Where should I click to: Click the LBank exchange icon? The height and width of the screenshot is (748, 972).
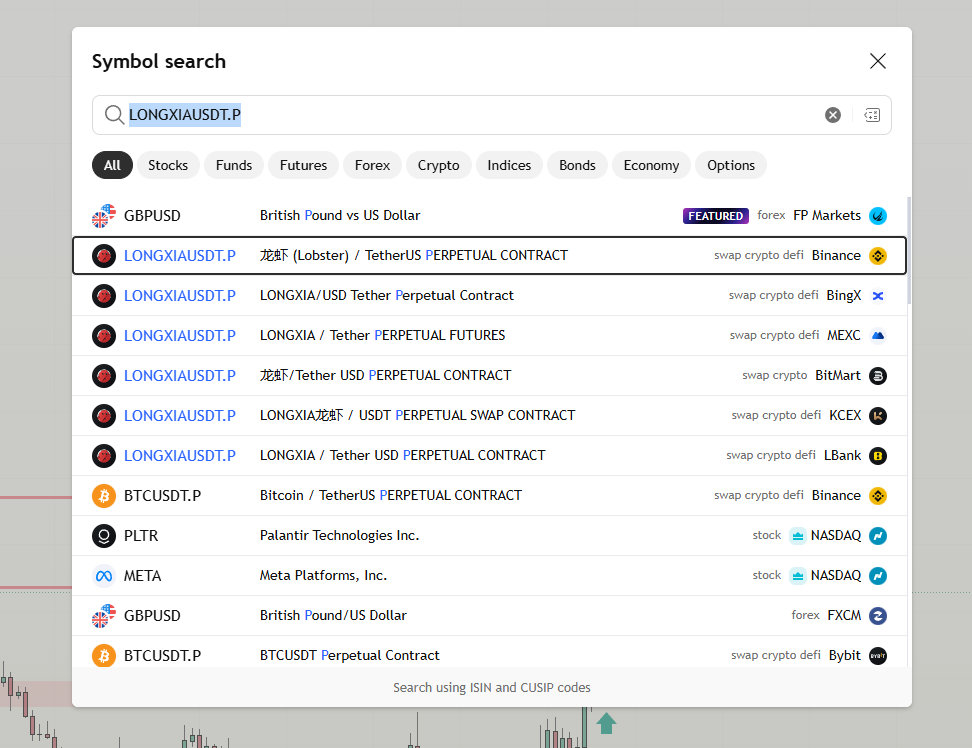click(878, 455)
